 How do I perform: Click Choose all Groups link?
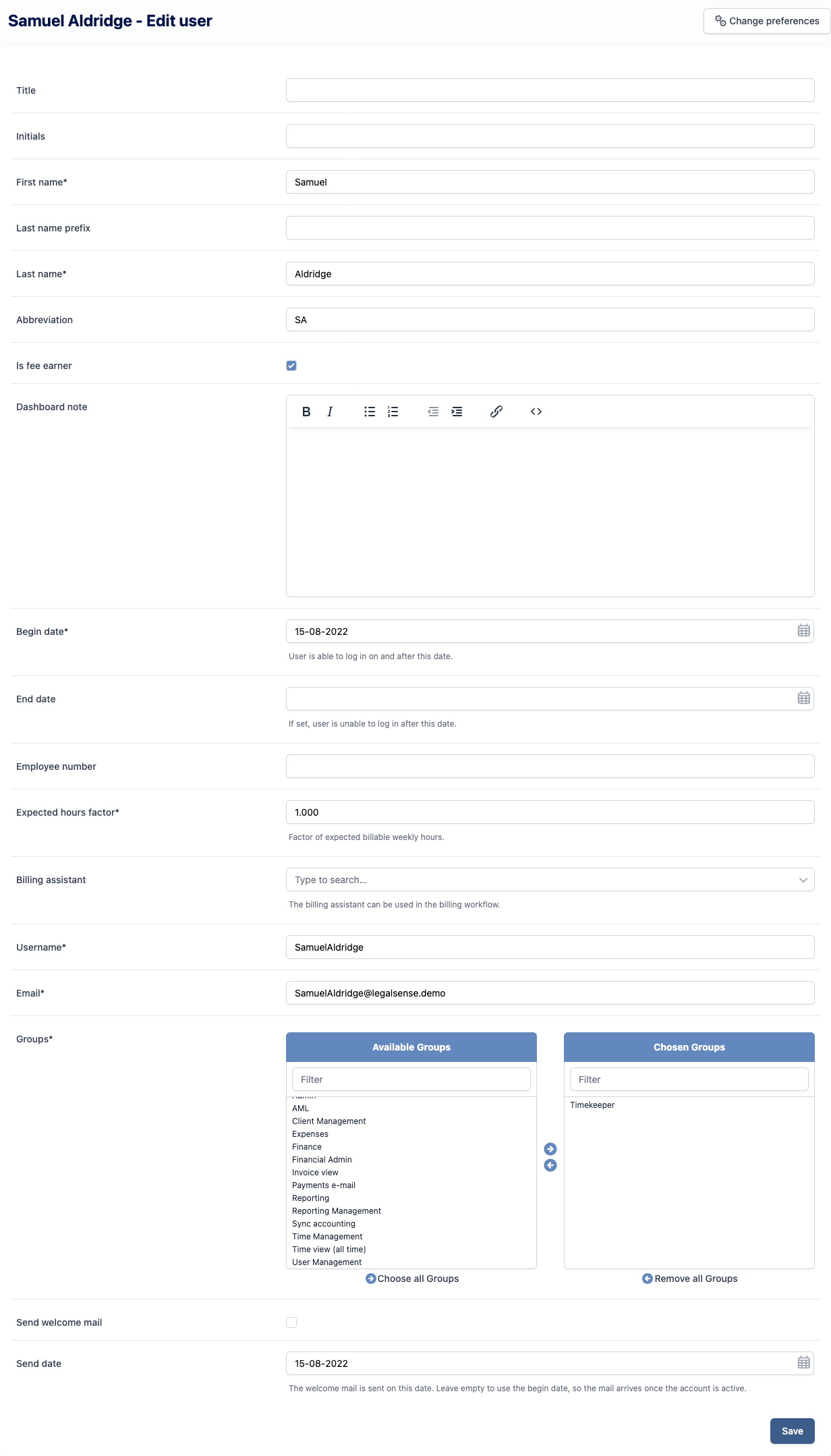pos(412,1279)
